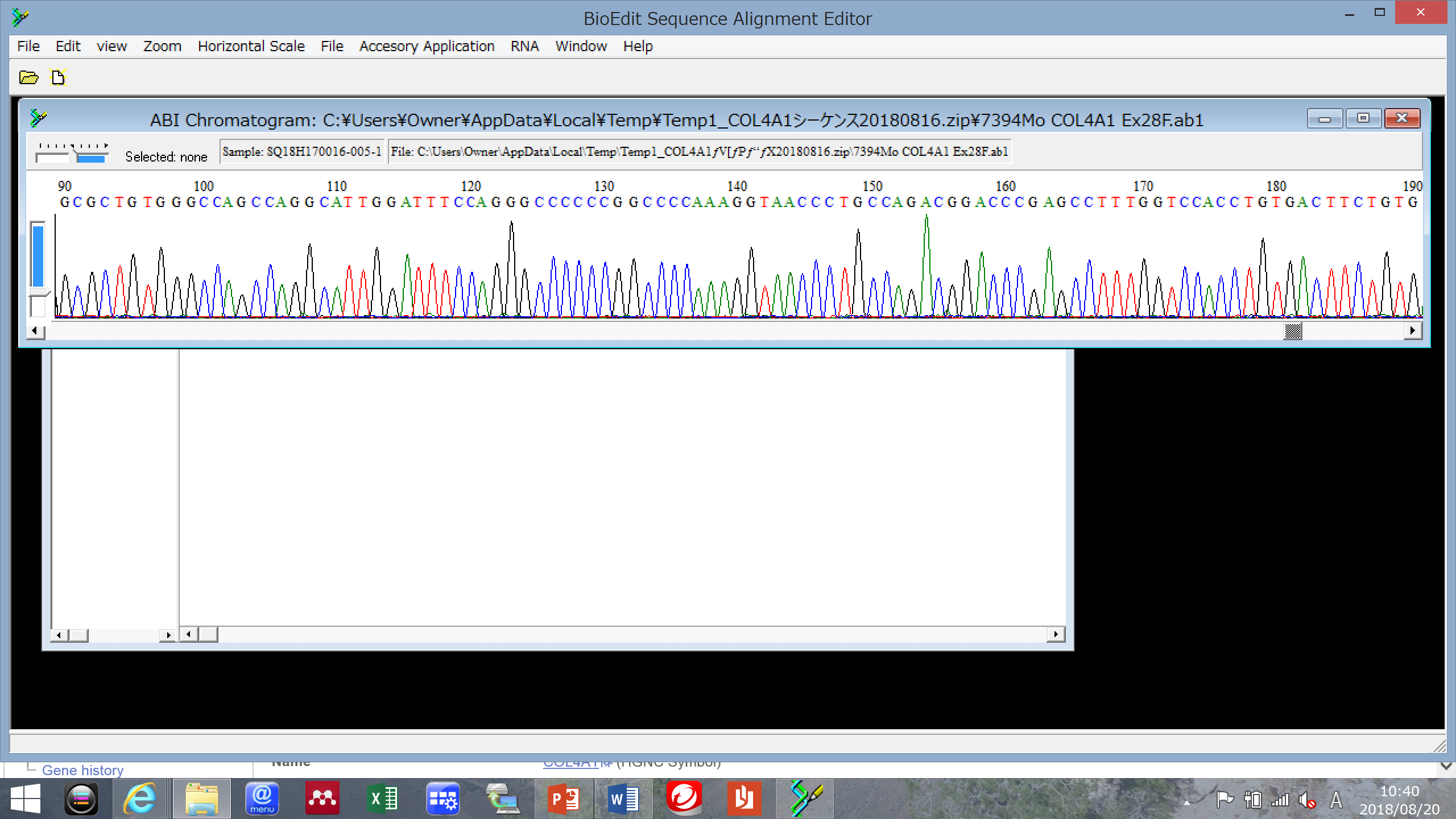Adjust the vertical peak height slider
This screenshot has width=1456, height=819.
click(x=38, y=291)
